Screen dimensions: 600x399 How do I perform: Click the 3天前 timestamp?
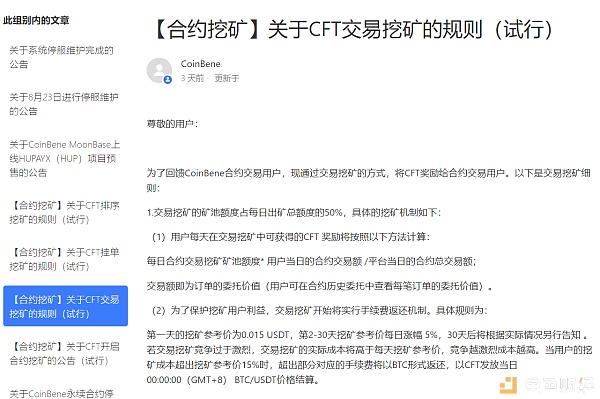(x=192, y=78)
